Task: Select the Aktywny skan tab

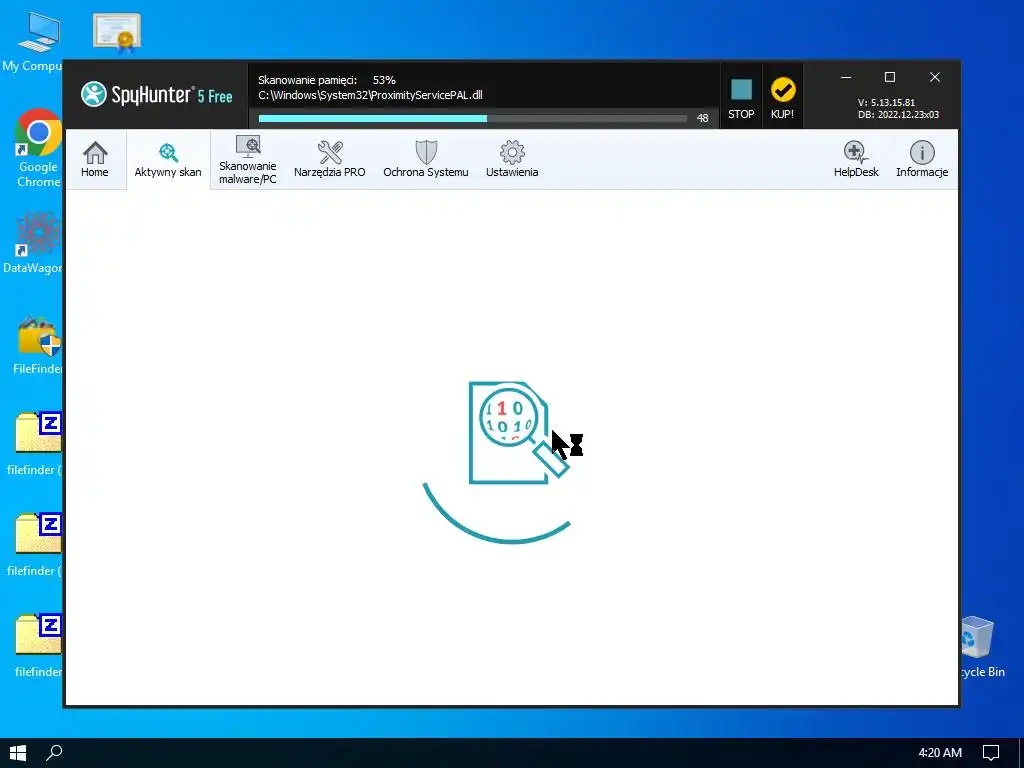Action: (168, 159)
